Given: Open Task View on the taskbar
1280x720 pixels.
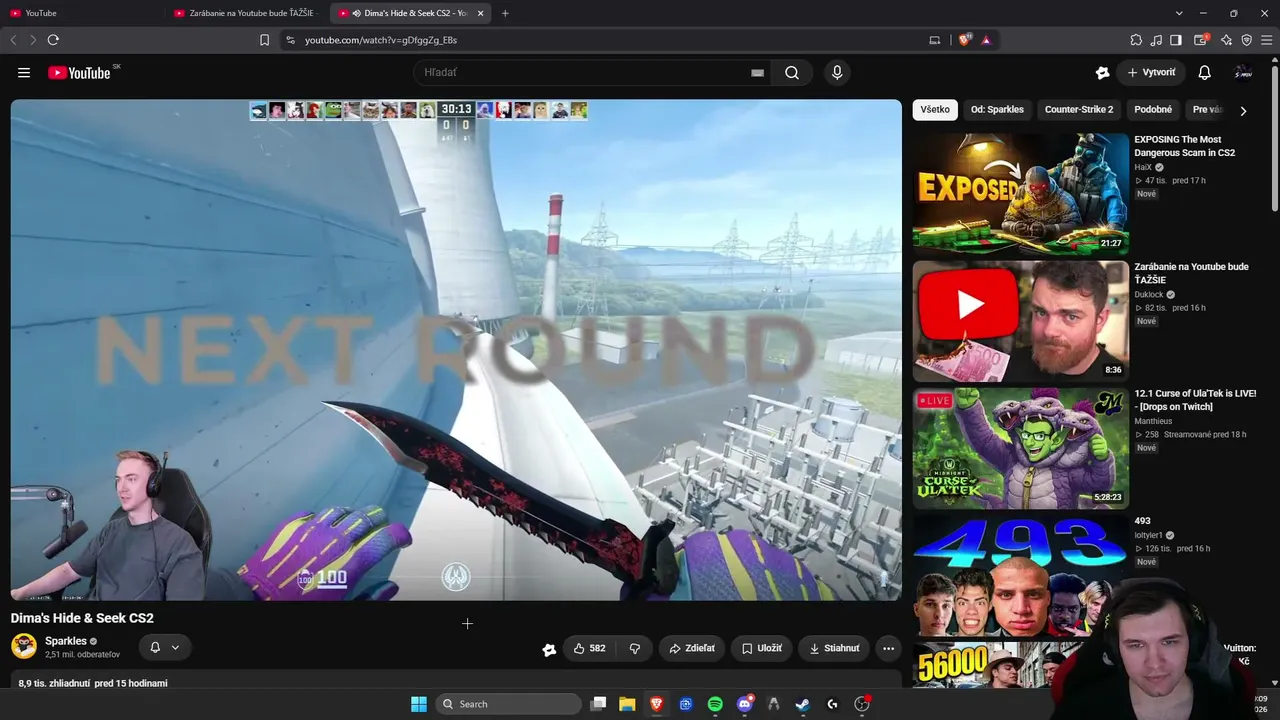Looking at the screenshot, I should (x=598, y=704).
